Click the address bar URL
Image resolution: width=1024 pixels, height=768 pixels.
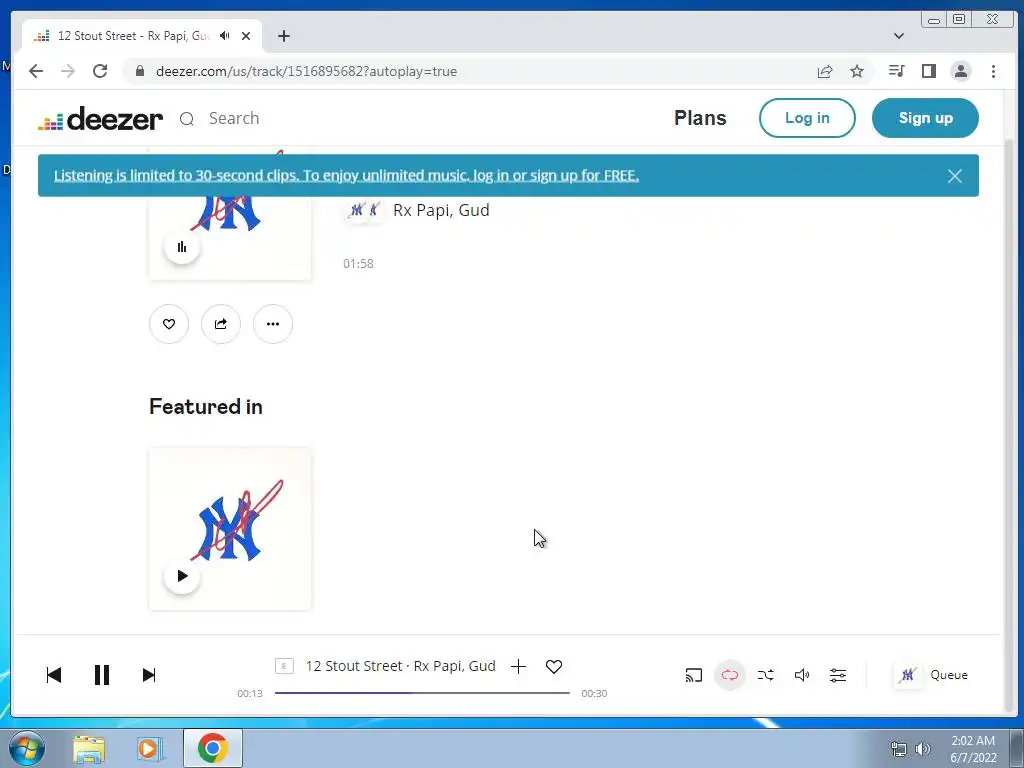click(306, 71)
